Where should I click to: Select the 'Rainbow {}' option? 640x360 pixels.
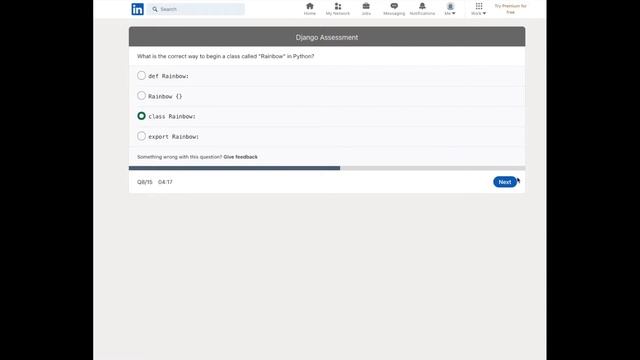pyautogui.click(x=141, y=96)
